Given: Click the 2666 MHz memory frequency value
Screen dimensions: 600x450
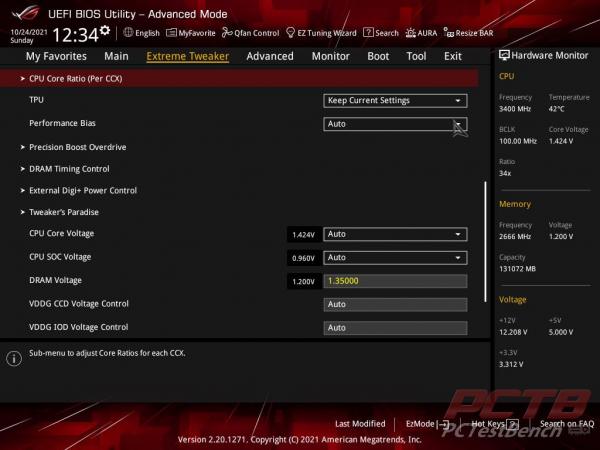Looking at the screenshot, I should click(515, 237).
